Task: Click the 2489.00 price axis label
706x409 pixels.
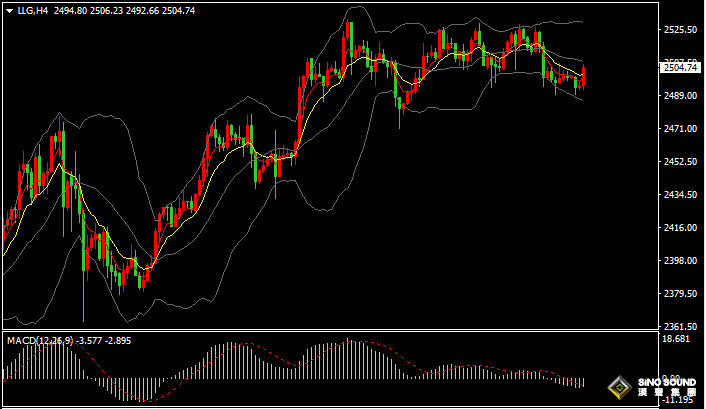Action: (x=680, y=96)
